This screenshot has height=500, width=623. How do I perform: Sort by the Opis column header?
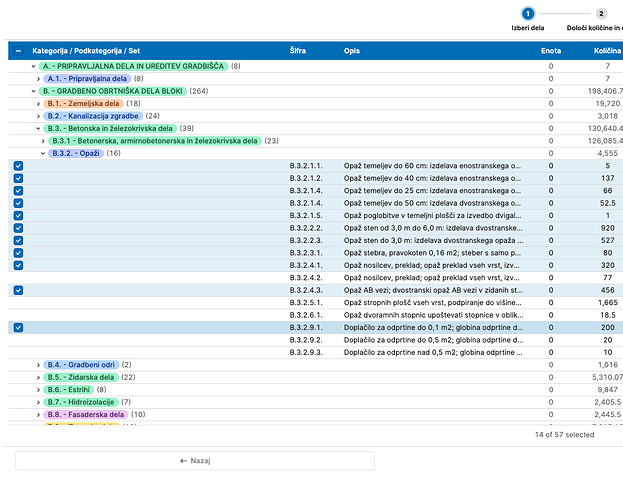tap(352, 51)
